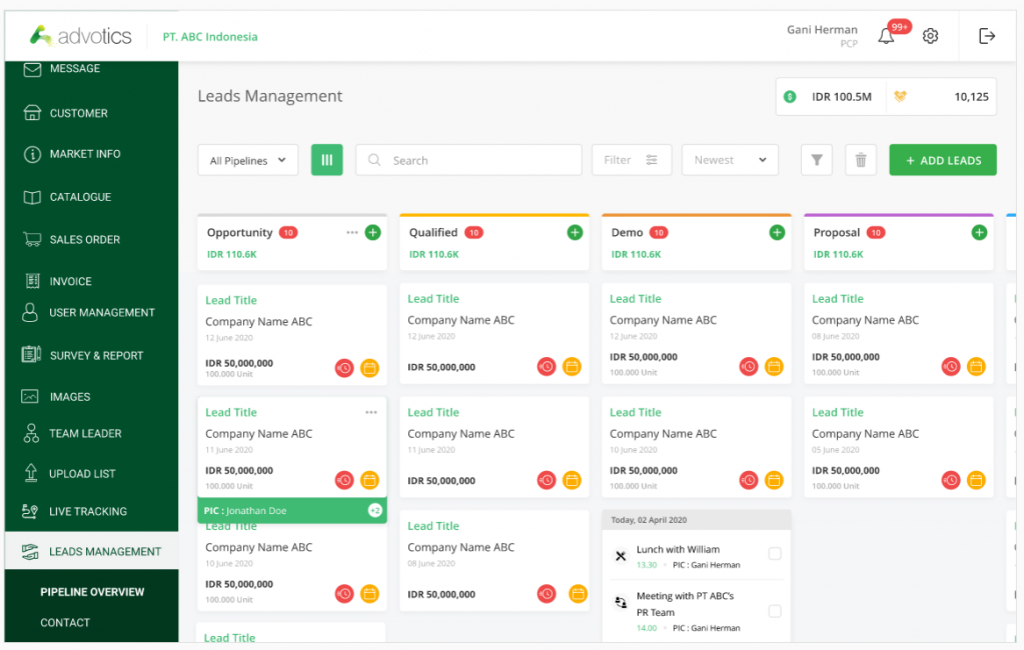Viewport: 1024px width, 650px height.
Task: Click the funnel filter icon button
Action: (816, 160)
